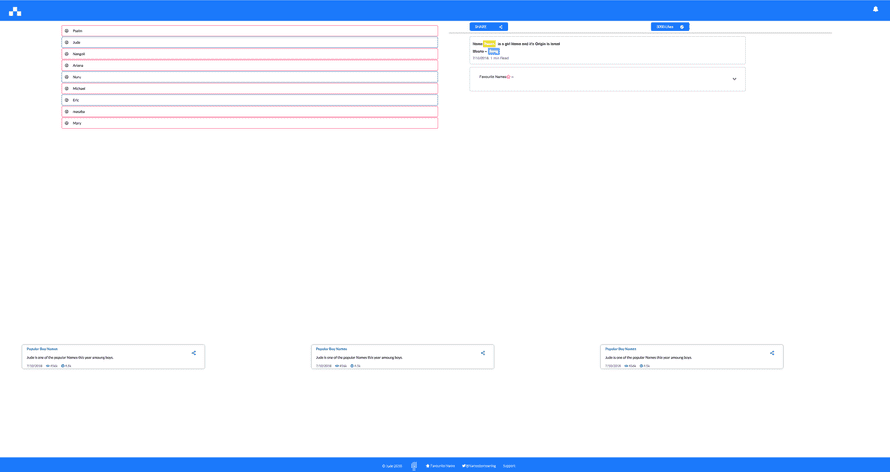
Task: Open Popular Boy Names title on middle card
Action: [x=331, y=349]
